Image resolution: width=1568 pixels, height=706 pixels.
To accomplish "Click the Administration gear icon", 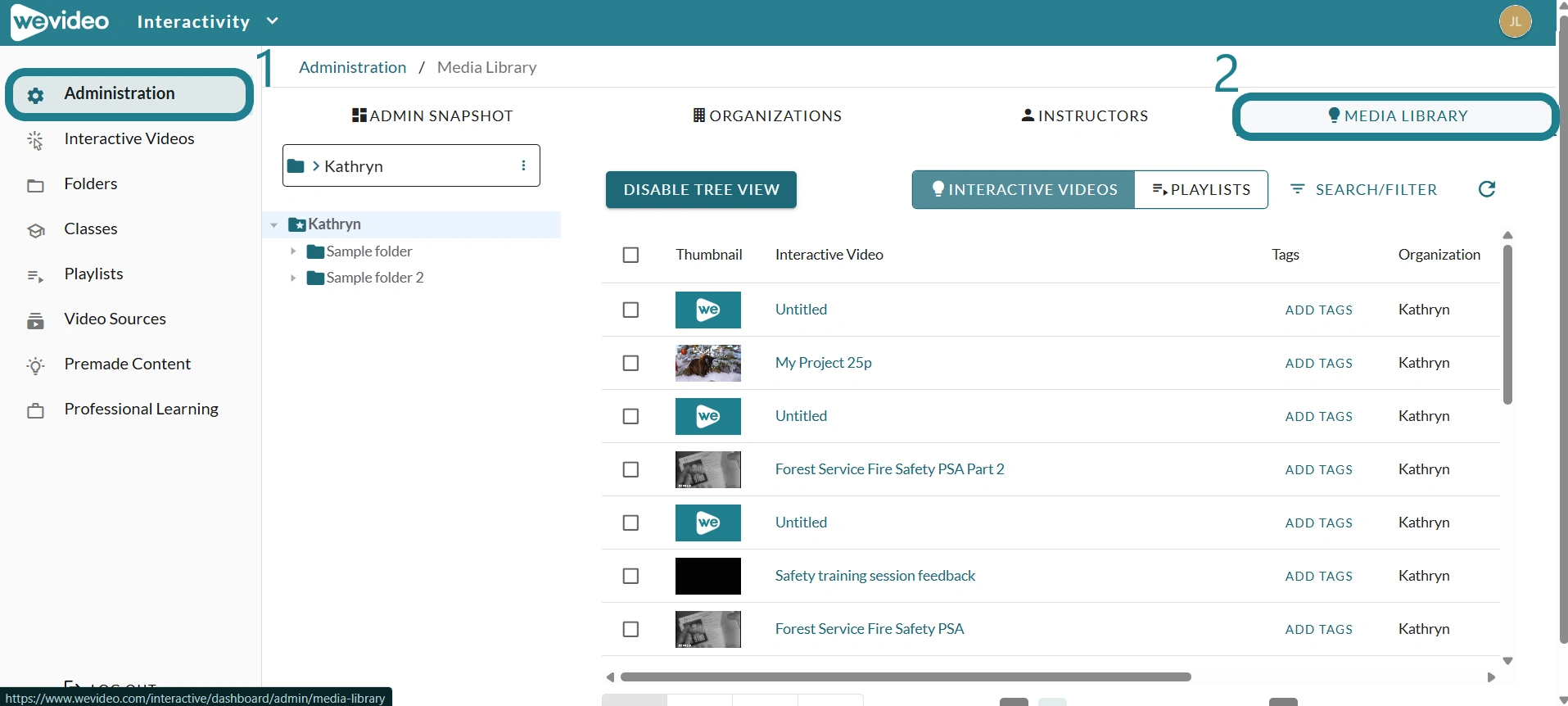I will coord(35,95).
